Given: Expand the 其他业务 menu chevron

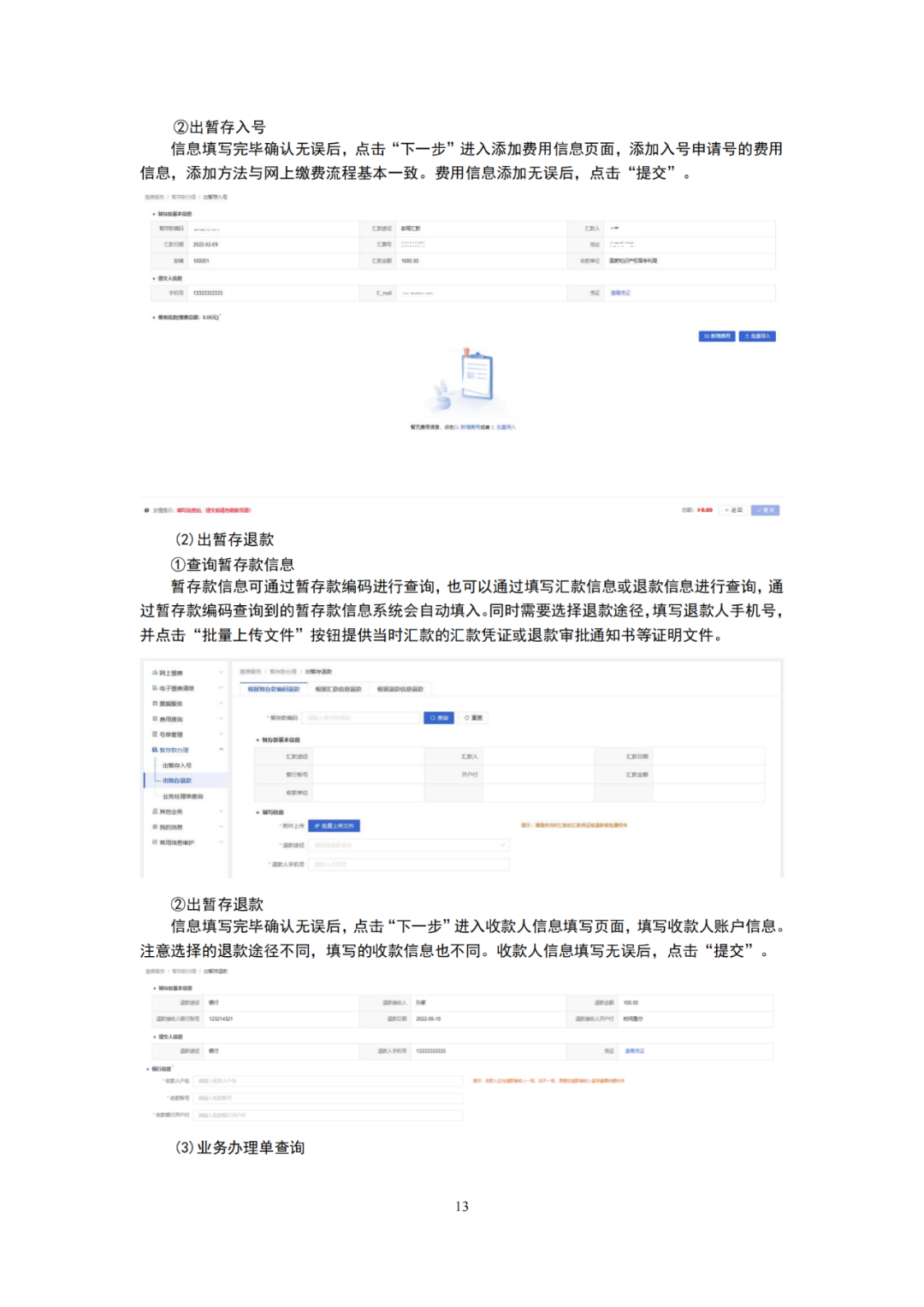Looking at the screenshot, I should pyautogui.click(x=221, y=811).
